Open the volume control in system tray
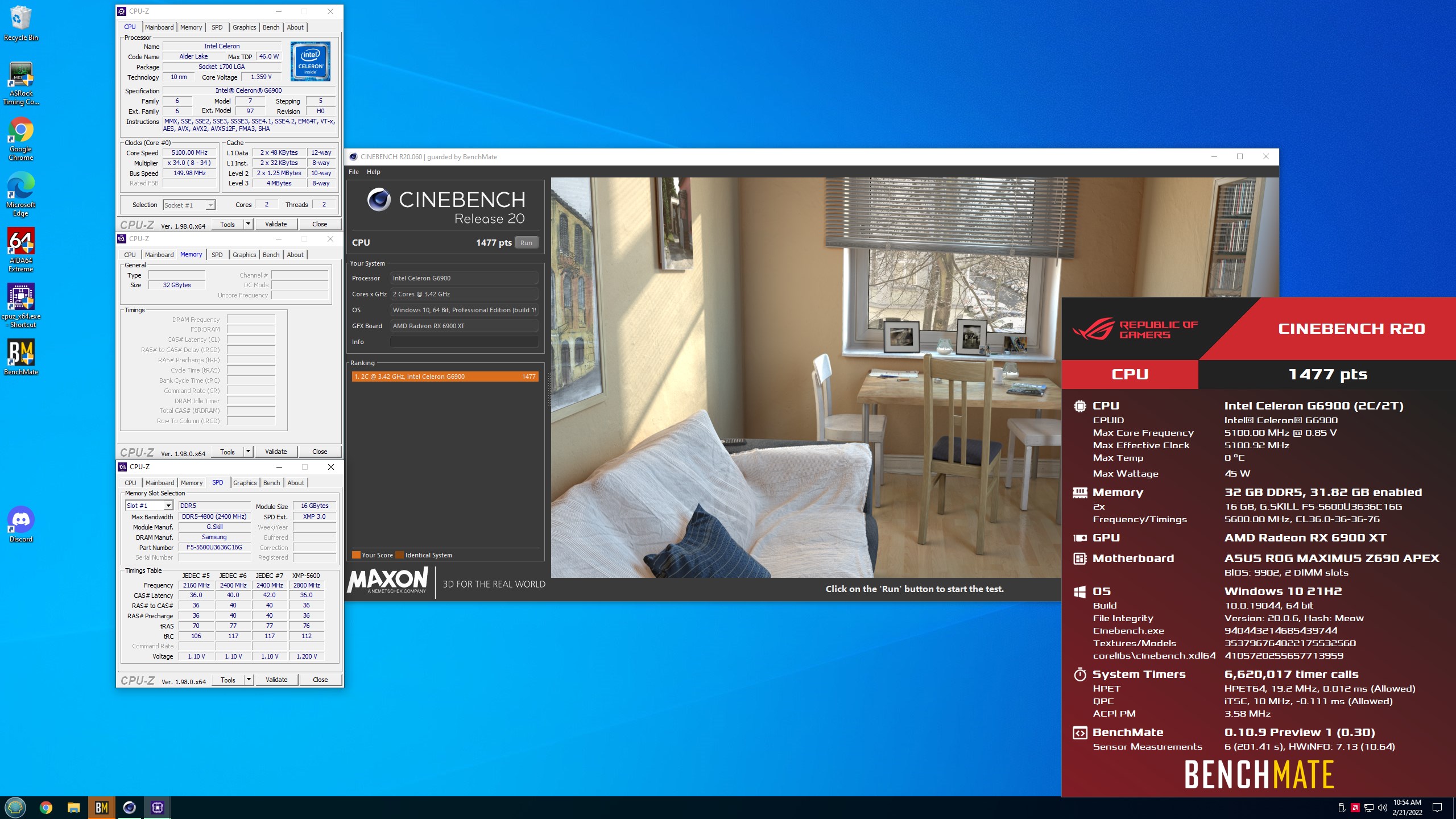Screen dimensions: 1456x819 1382,808
